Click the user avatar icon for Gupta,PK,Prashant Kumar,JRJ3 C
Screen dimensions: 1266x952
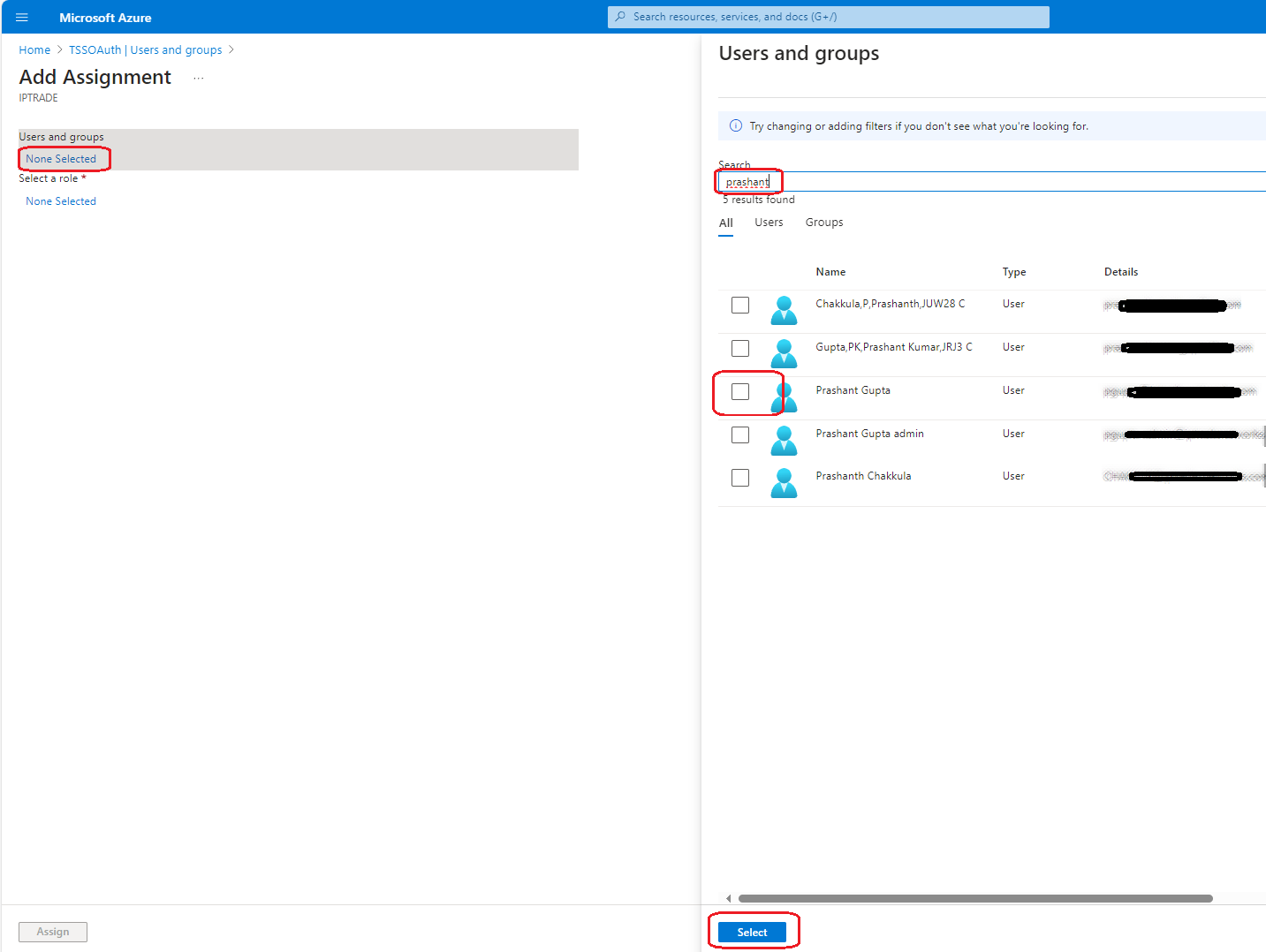(784, 353)
